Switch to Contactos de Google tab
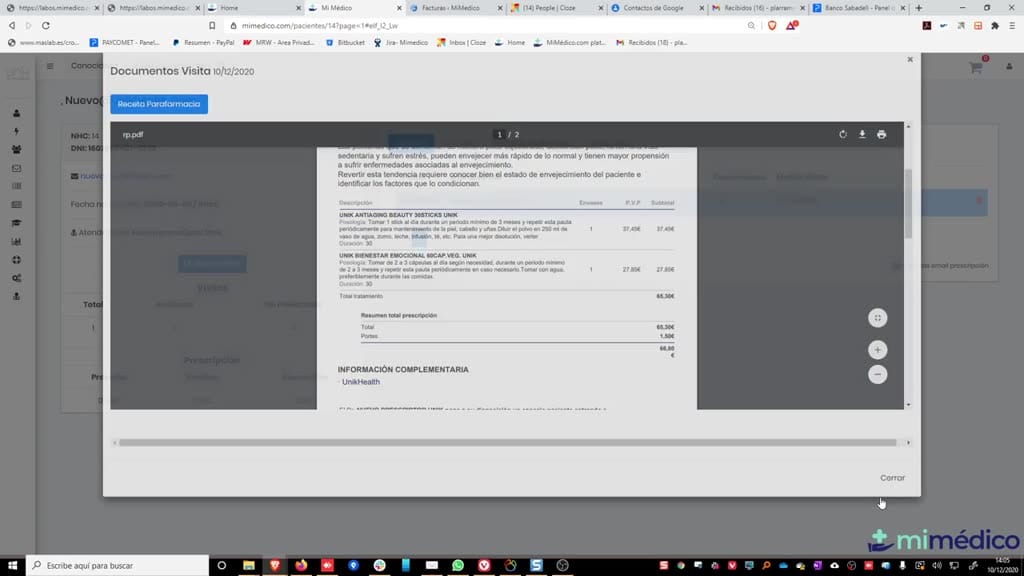Image resolution: width=1024 pixels, height=576 pixels. (657, 8)
